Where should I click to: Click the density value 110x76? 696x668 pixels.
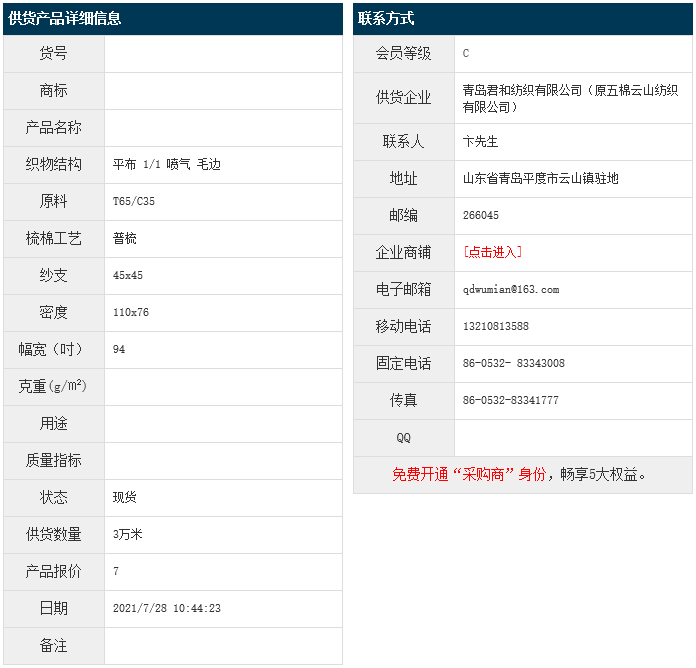point(131,312)
